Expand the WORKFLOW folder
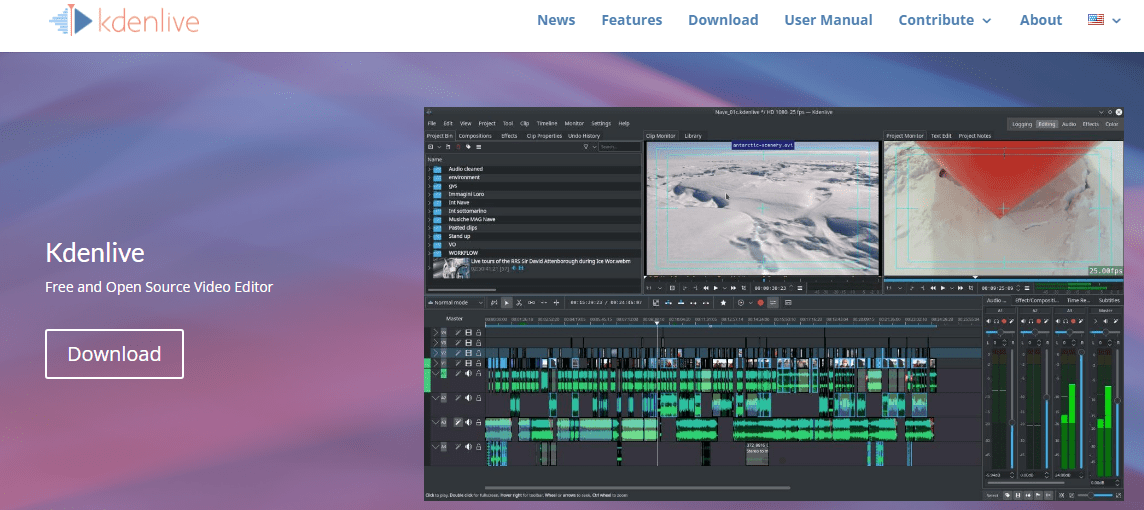 pyautogui.click(x=429, y=253)
